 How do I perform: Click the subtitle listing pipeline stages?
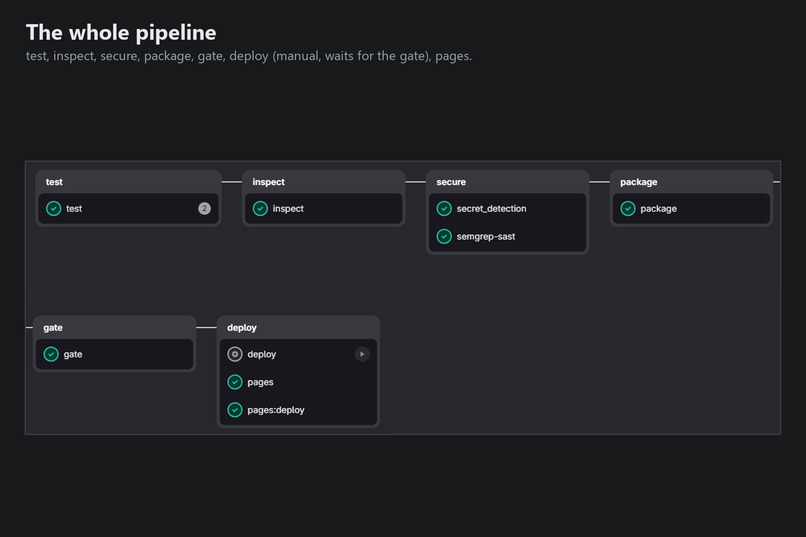point(249,56)
